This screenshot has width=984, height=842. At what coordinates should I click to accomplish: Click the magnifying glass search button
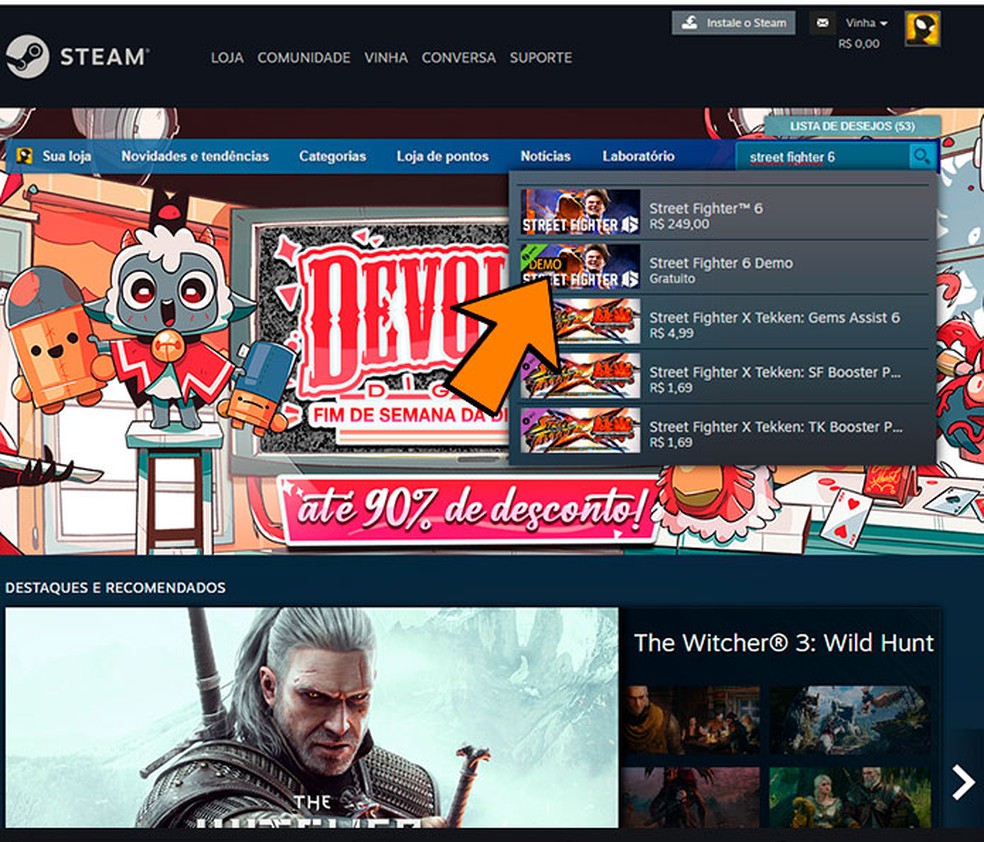(x=920, y=157)
